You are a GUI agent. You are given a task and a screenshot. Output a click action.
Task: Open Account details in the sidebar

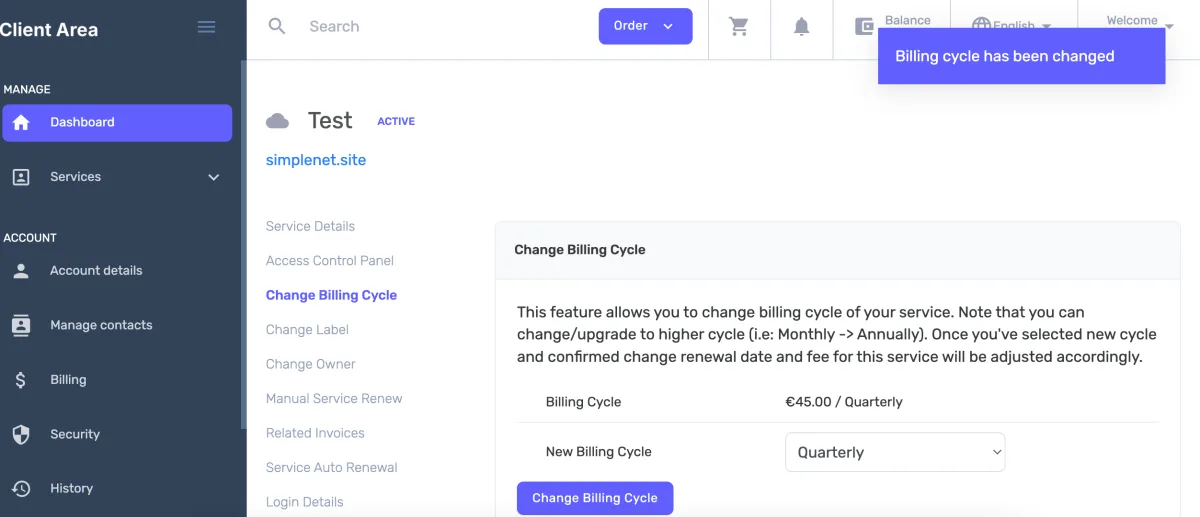pyautogui.click(x=96, y=270)
